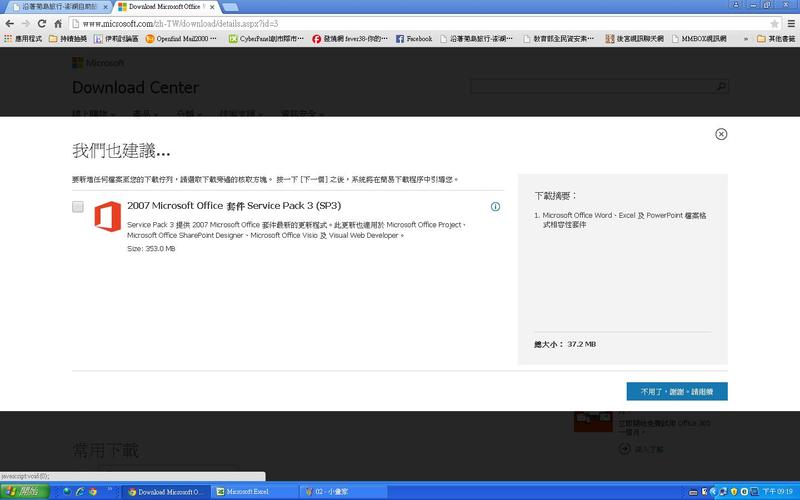Close the Download Microsoft Office tab
800x500 pixels.
(x=212, y=7)
